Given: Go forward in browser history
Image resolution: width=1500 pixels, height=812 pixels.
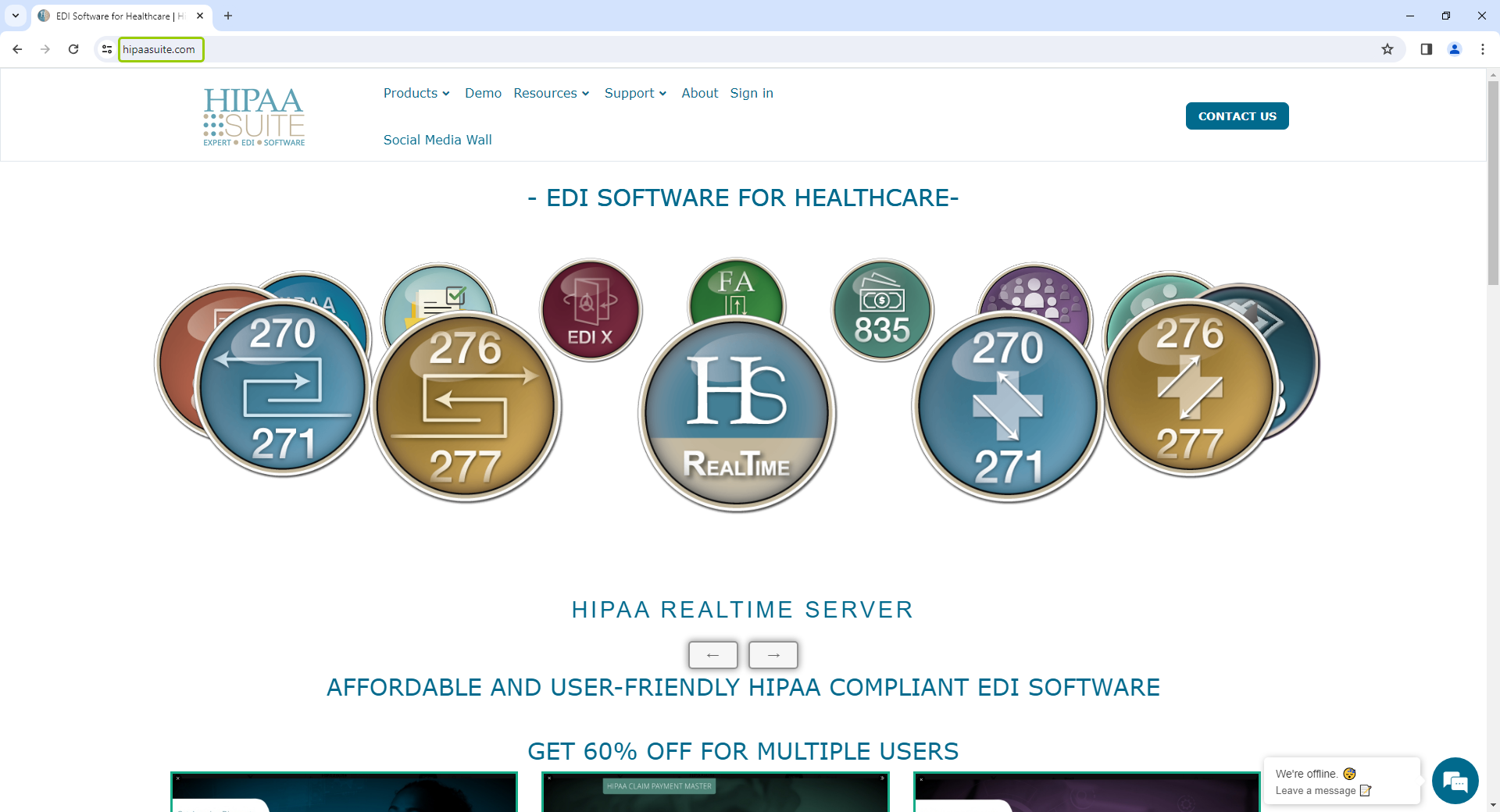Looking at the screenshot, I should (x=45, y=49).
